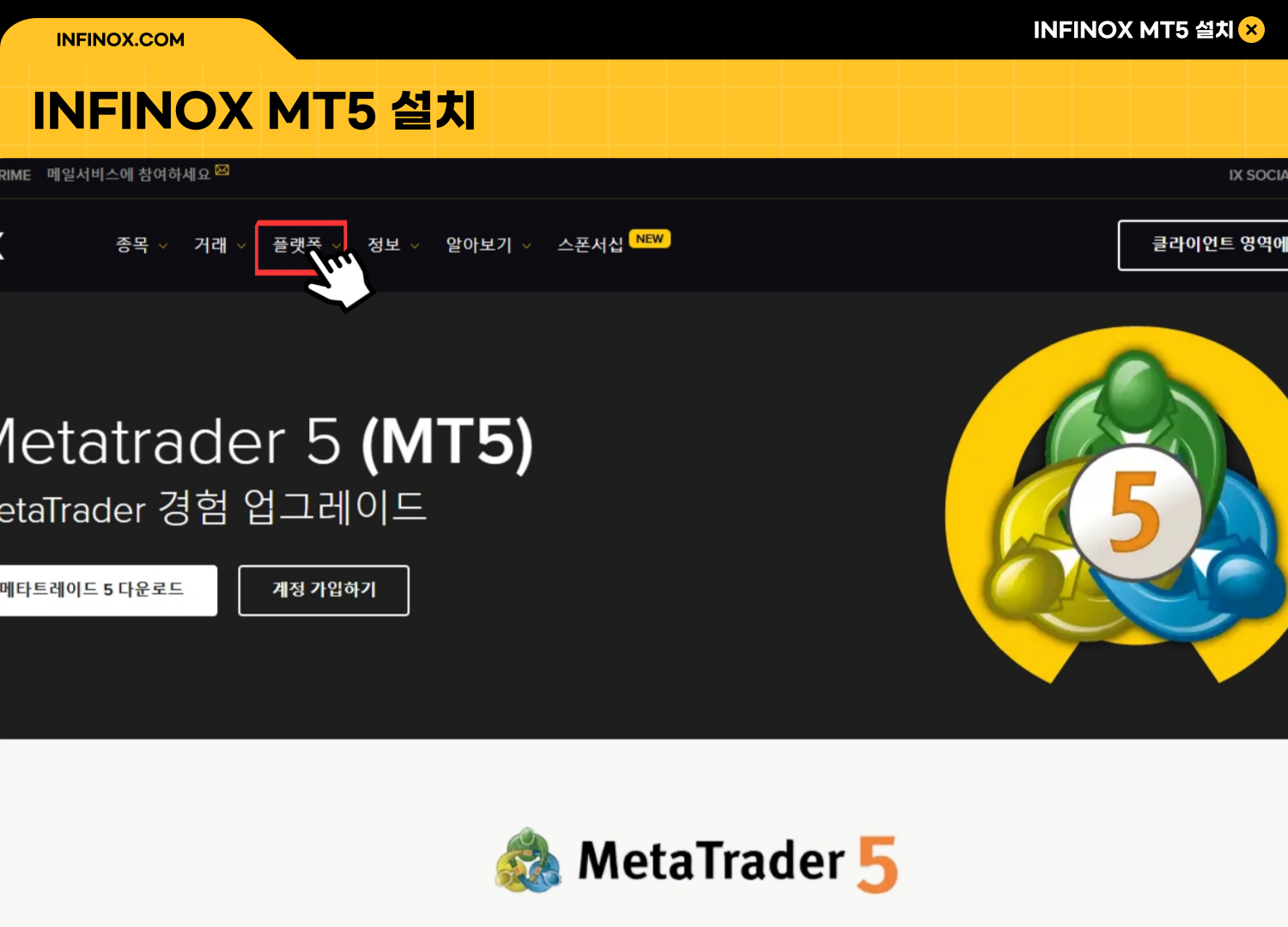Open the 클라이언트 영역 button
This screenshot has height=927, width=1288.
click(x=1204, y=245)
